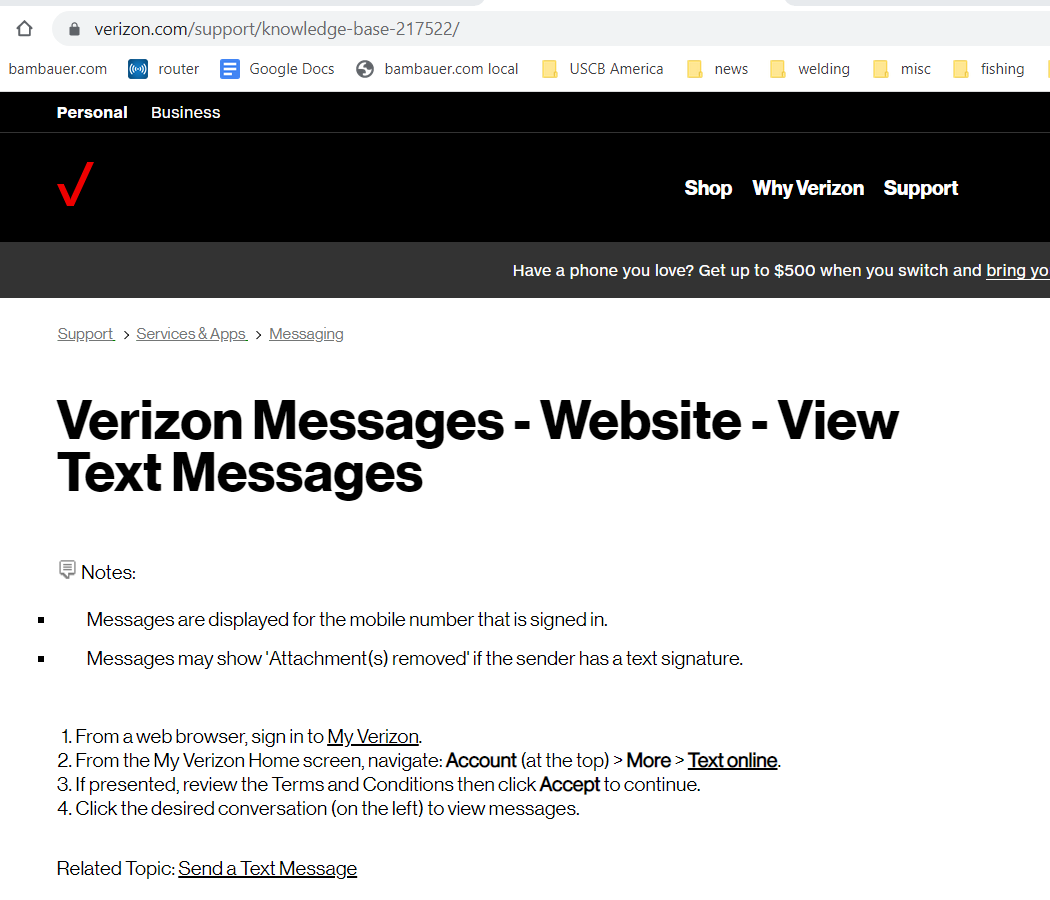Click the My Verizon sign-in link
The image size is (1050, 900).
[372, 737]
